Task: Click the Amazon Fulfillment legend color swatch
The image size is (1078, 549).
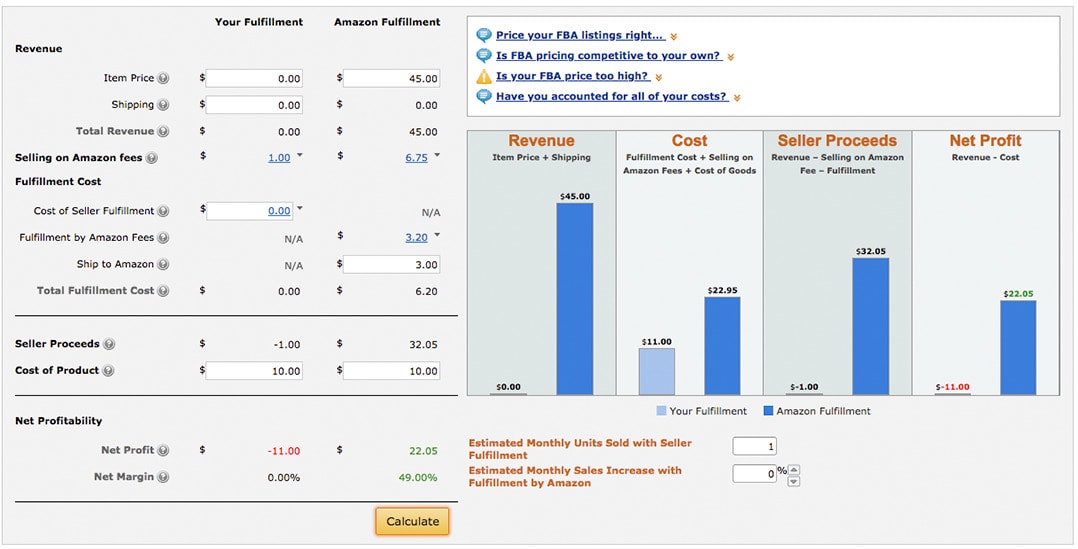Action: click(x=768, y=411)
